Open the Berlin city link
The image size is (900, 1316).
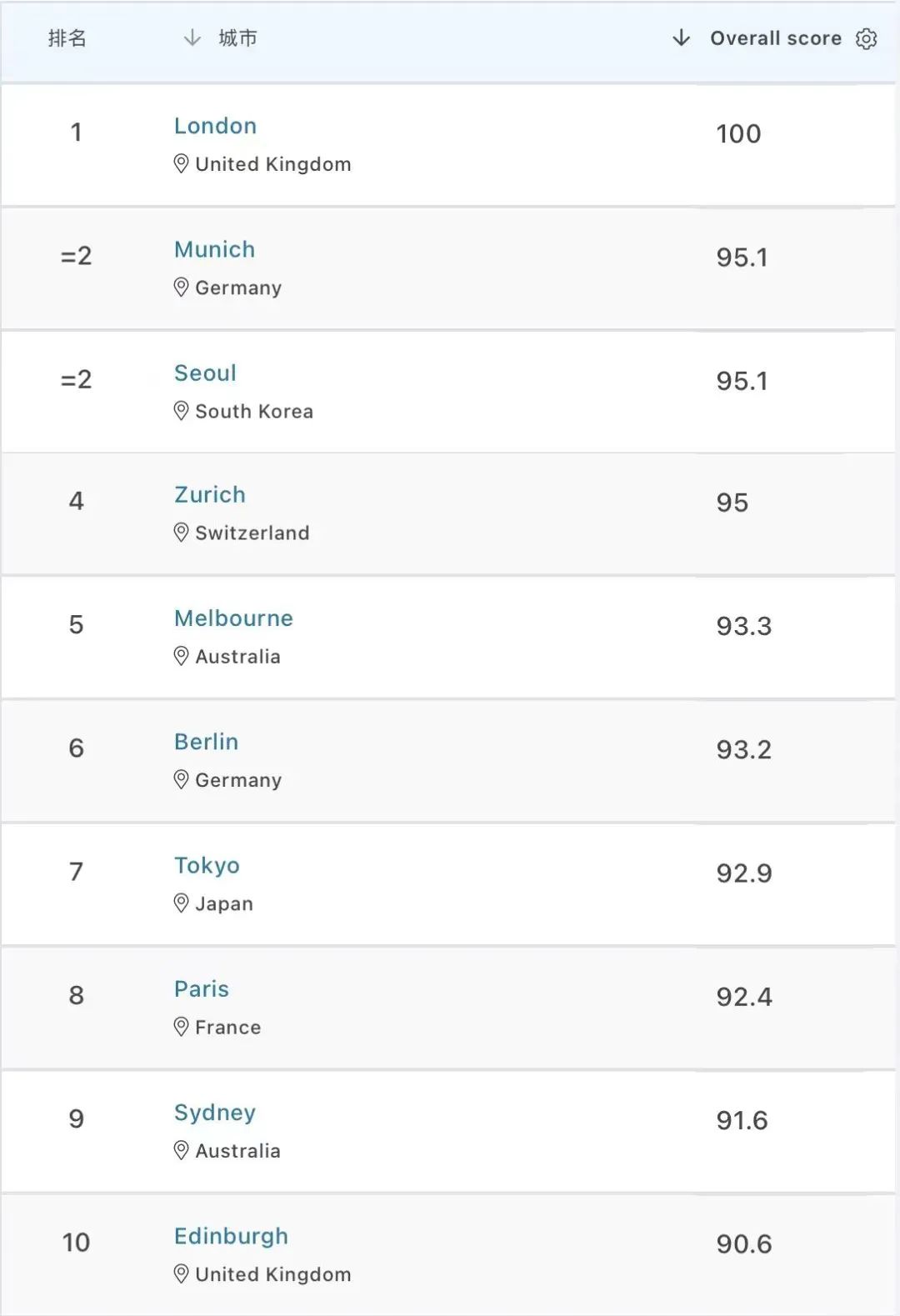click(206, 742)
